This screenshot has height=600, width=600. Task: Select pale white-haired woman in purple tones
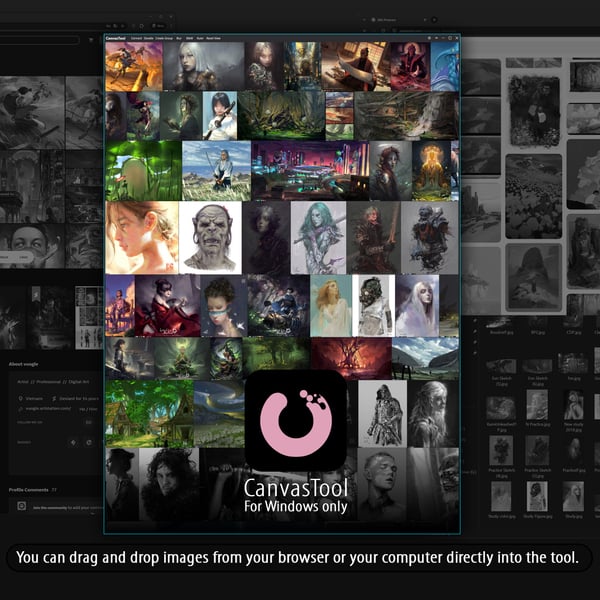pos(417,306)
